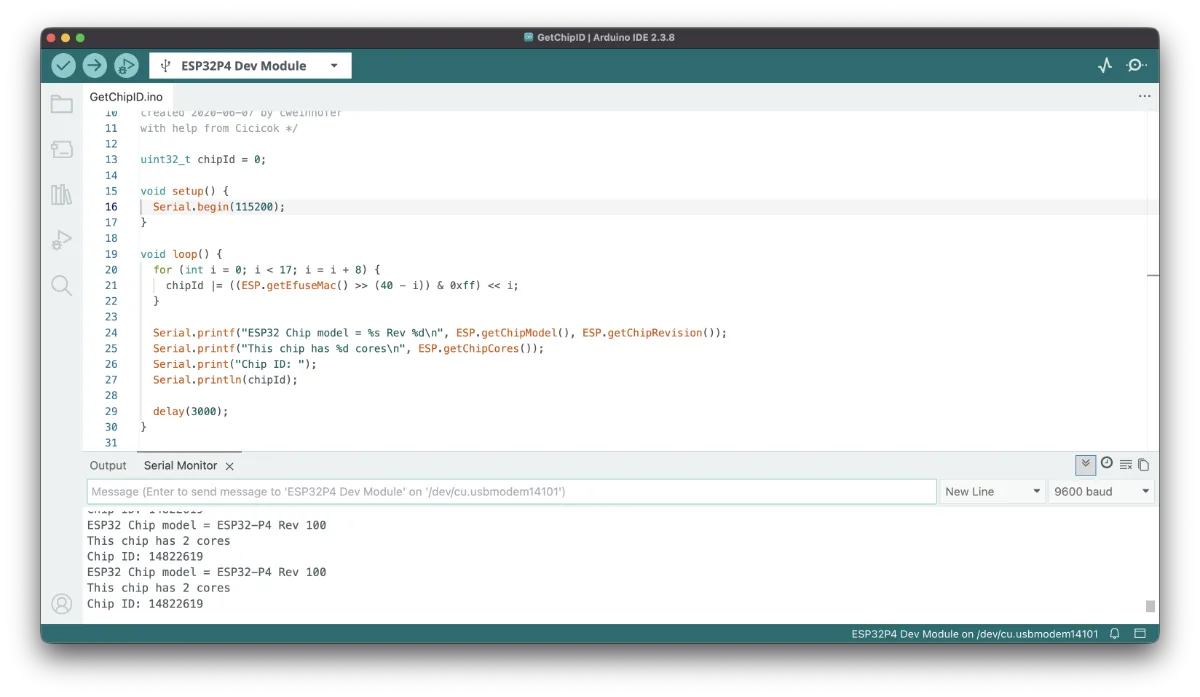1200x697 pixels.
Task: Click the Verify sketch checkmark button
Action: [63, 66]
